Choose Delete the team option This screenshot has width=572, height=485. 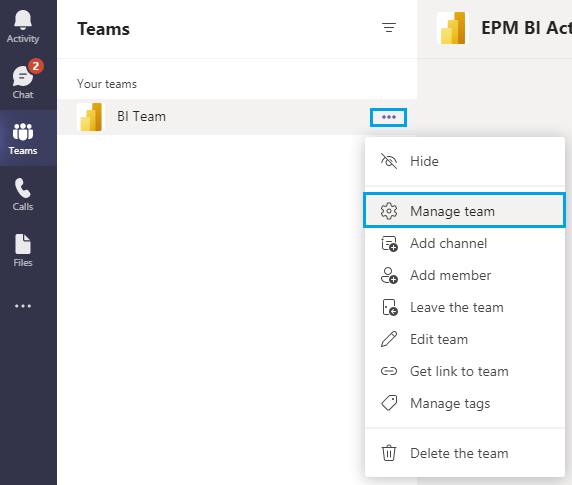tap(465, 453)
